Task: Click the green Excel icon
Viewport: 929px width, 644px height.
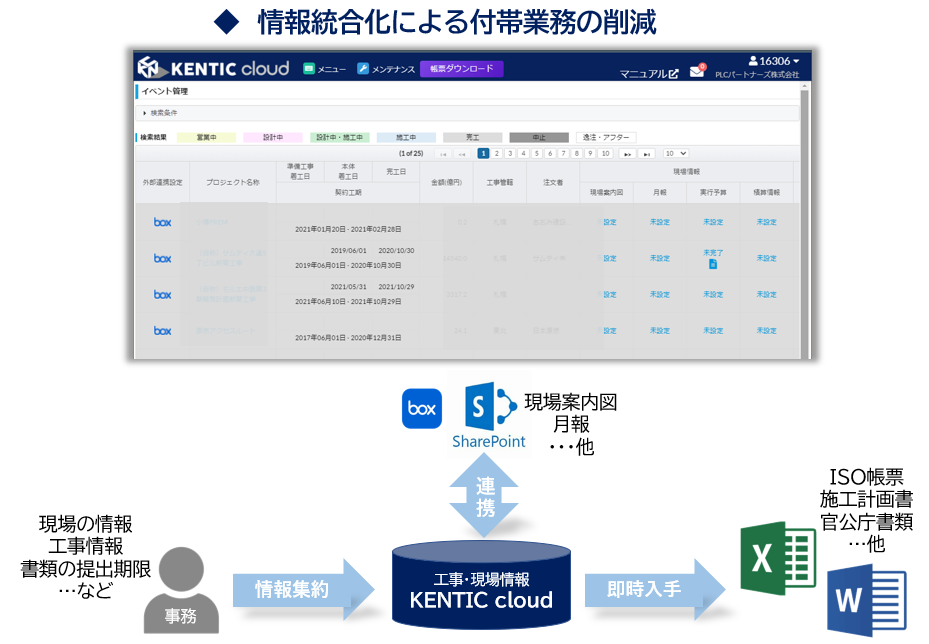Action: click(778, 558)
